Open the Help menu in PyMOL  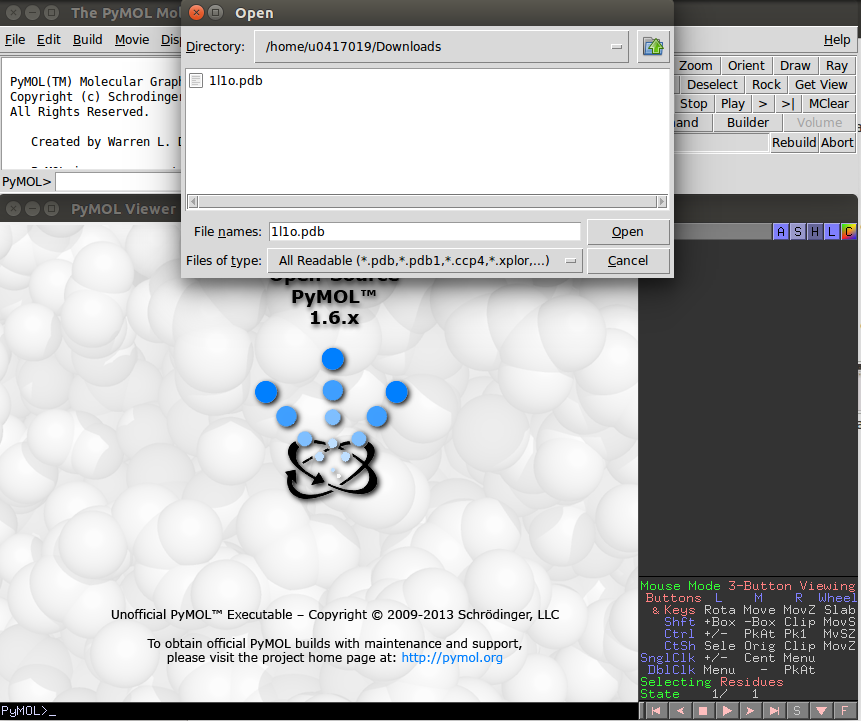(837, 40)
